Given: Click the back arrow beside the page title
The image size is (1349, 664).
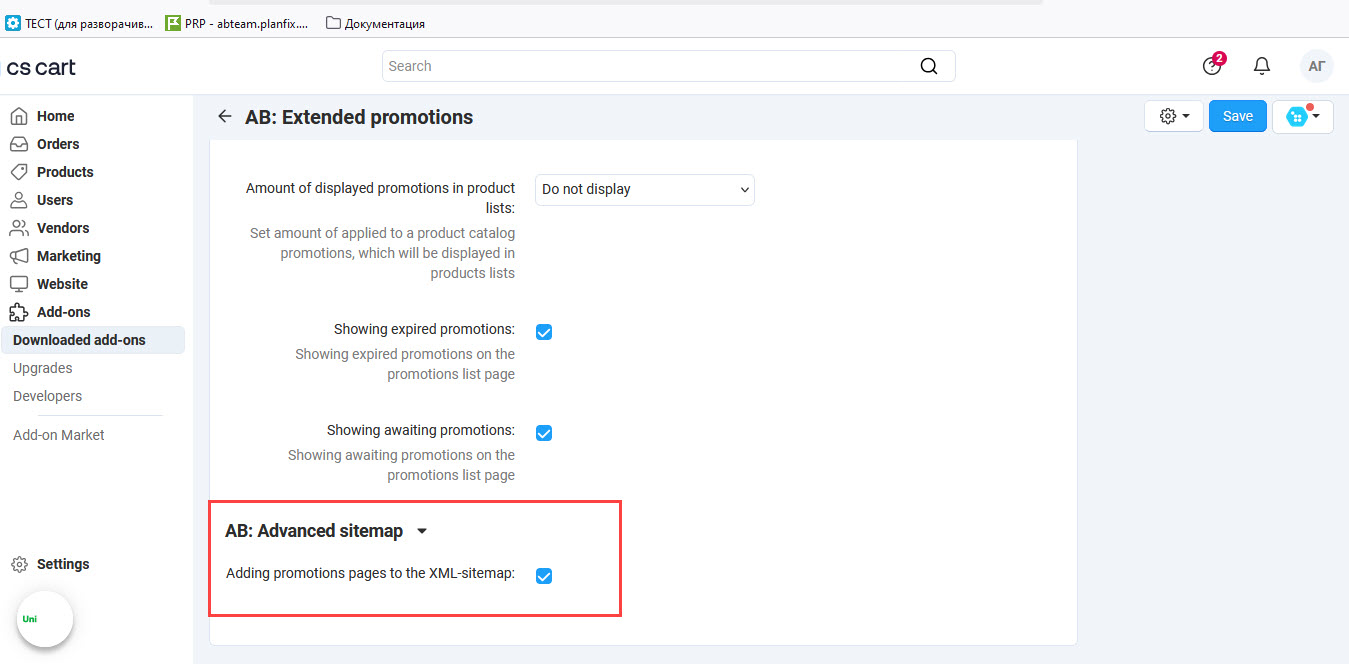Looking at the screenshot, I should click(225, 117).
